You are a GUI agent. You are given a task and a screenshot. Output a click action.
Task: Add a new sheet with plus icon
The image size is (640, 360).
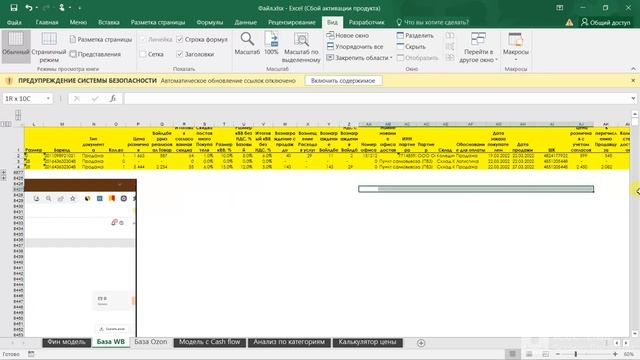click(421, 343)
